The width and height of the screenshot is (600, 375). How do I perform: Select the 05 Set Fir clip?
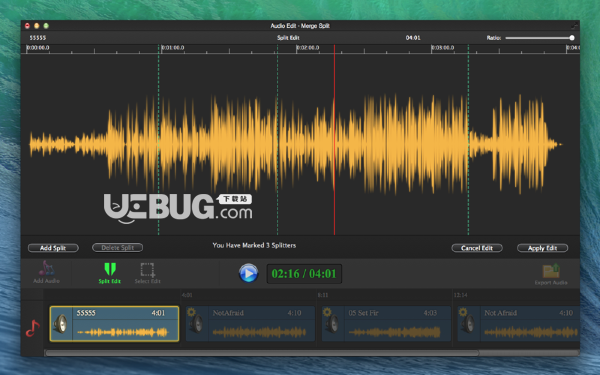tap(386, 324)
